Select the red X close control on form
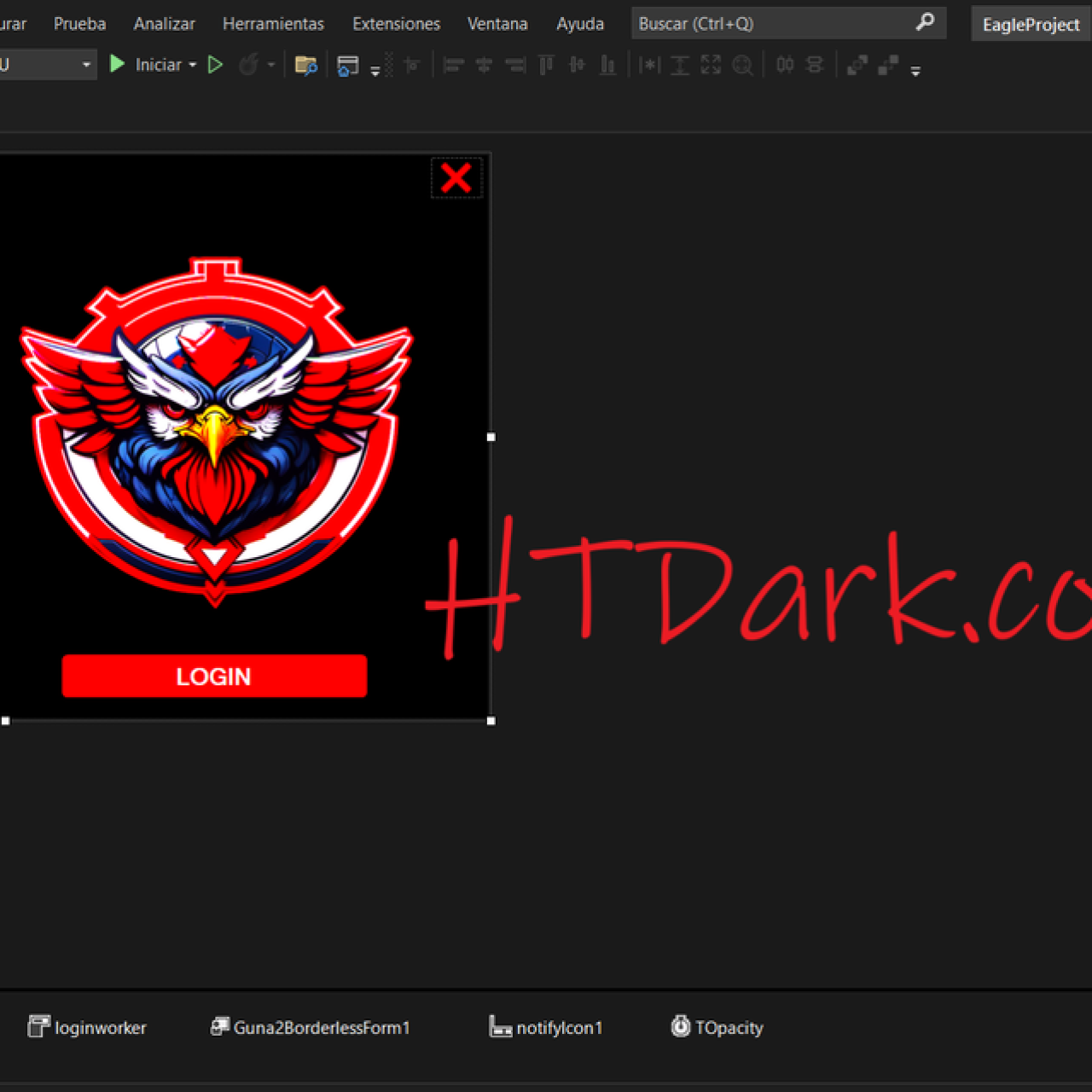1092x1092 pixels. (456, 178)
